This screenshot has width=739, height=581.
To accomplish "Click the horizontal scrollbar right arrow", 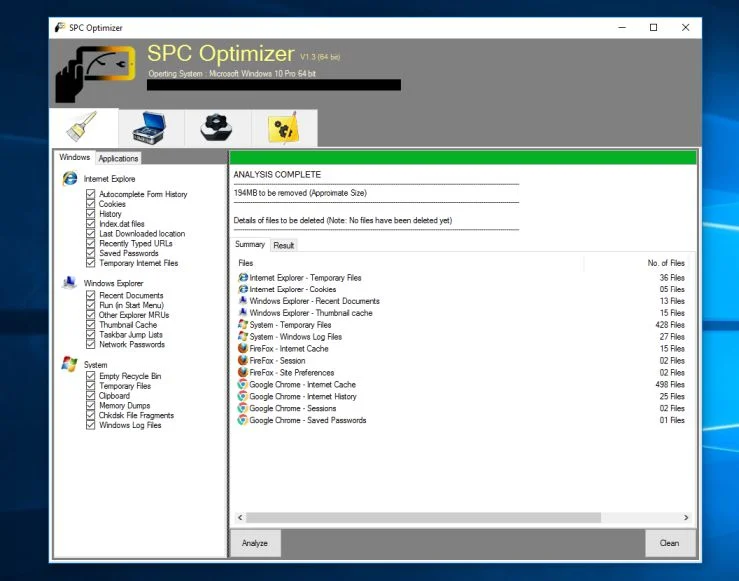I will click(686, 517).
